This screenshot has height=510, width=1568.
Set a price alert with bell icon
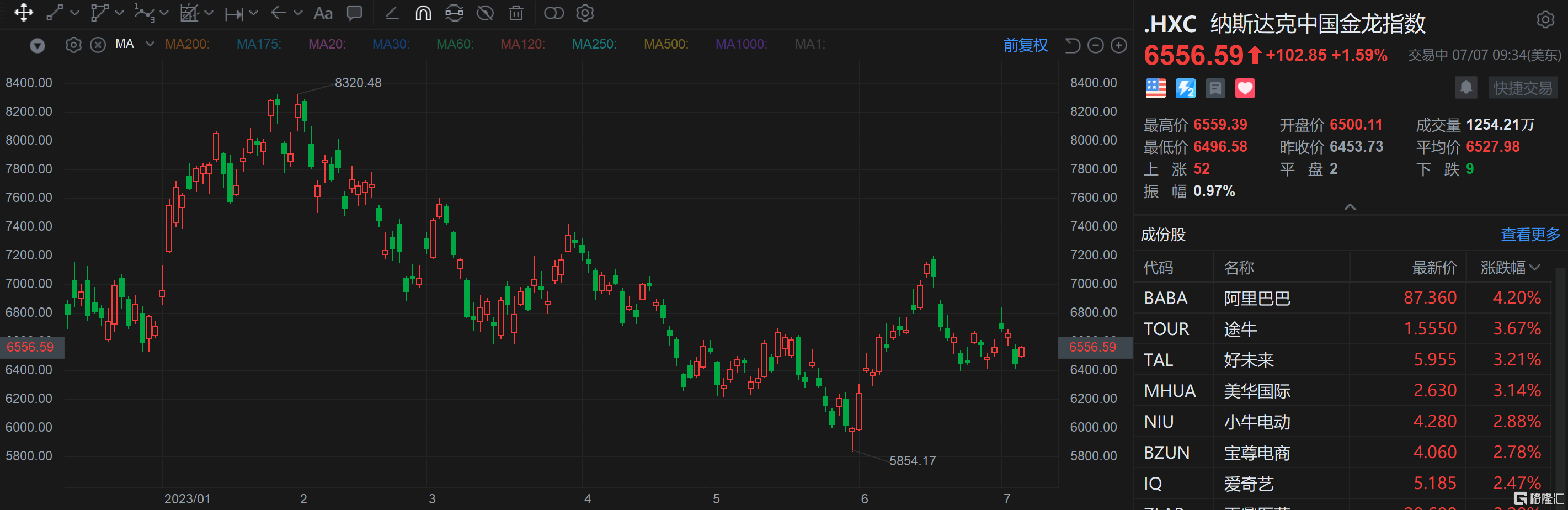1466,88
